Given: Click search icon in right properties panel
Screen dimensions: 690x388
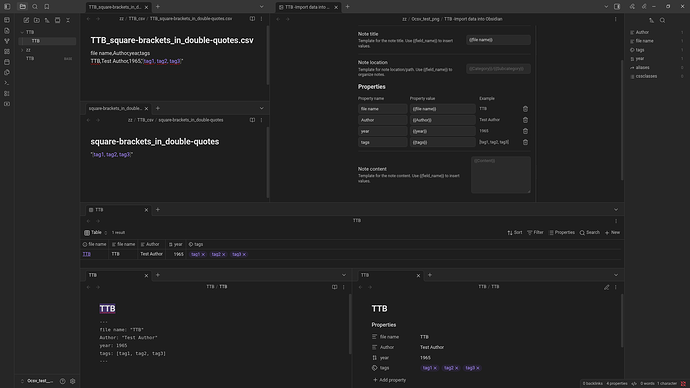Looking at the screenshot, I should point(662,20).
